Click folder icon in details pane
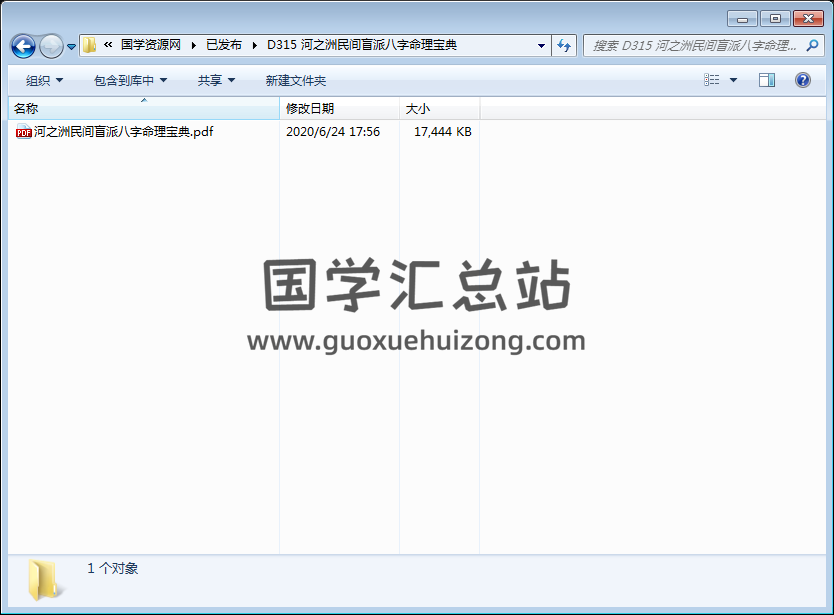Image resolution: width=834 pixels, height=615 pixels. click(x=45, y=580)
